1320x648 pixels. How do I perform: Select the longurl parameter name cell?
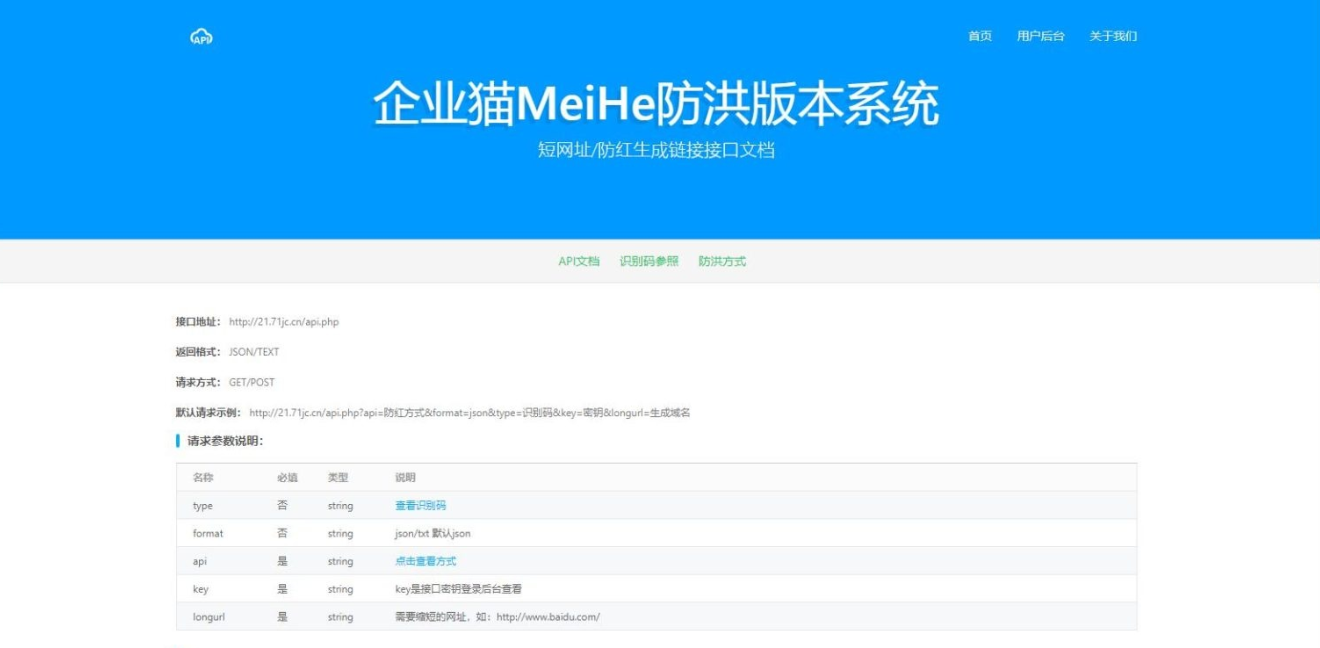point(208,617)
